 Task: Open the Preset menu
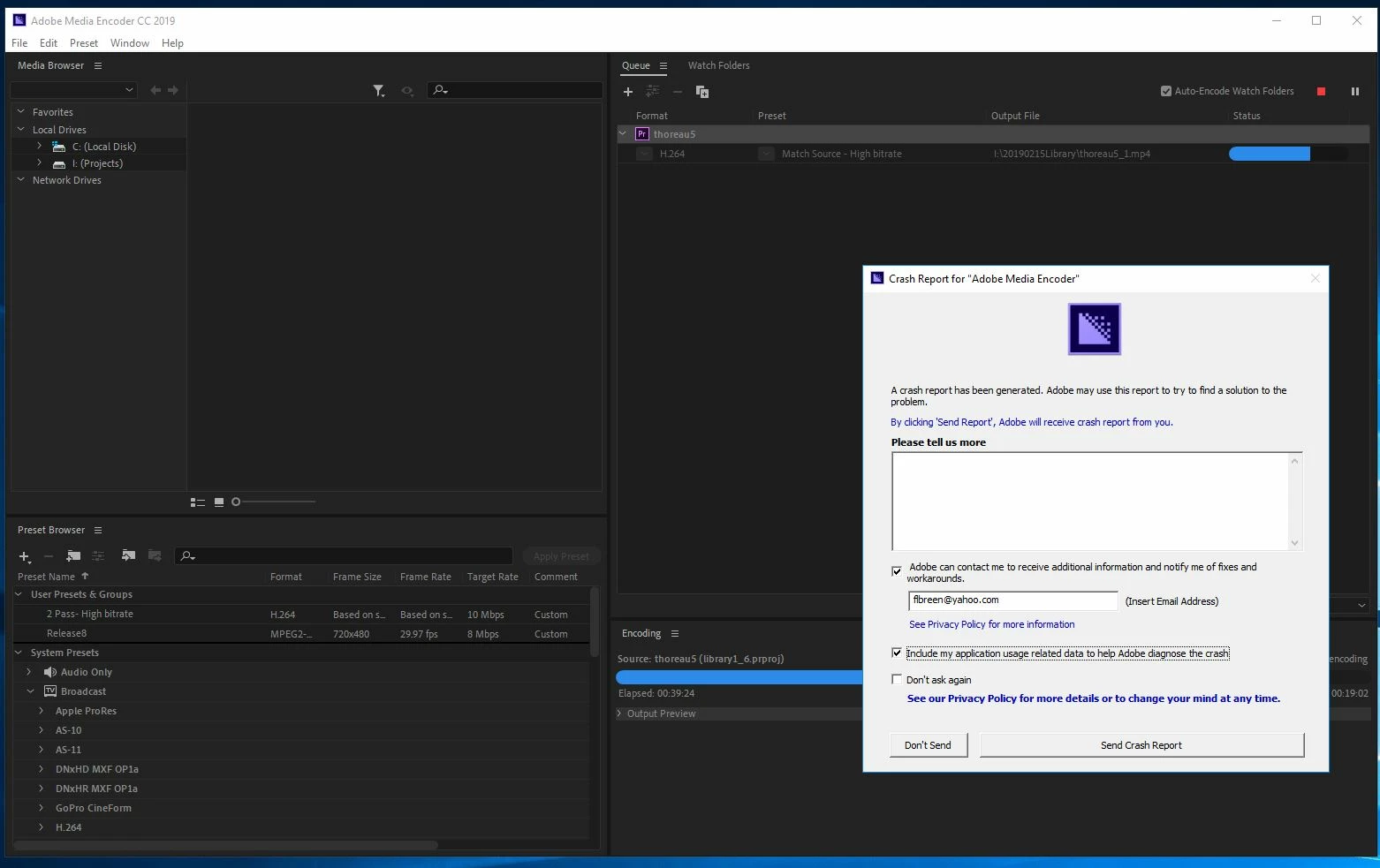pos(84,43)
